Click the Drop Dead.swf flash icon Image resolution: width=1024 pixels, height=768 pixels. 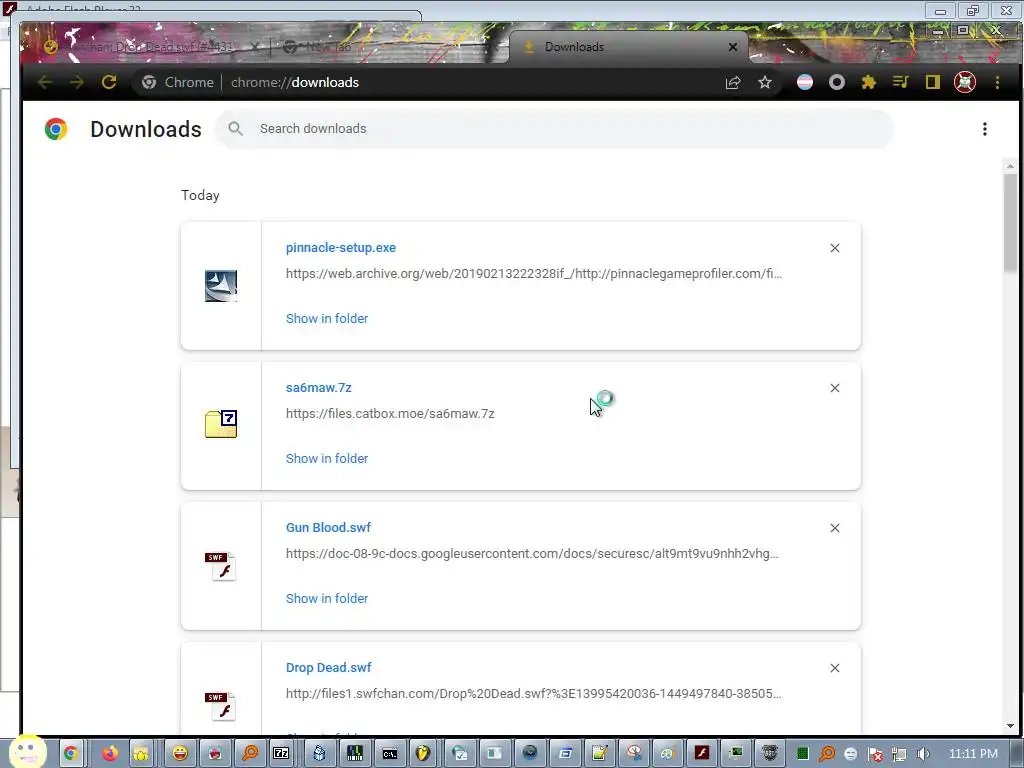(x=221, y=706)
